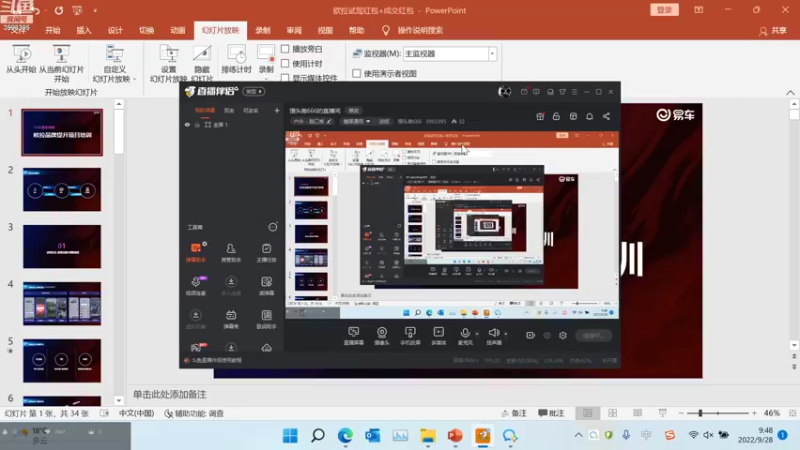
Task: Open custom slide show (自定义幻灯片放映) dropdown
Action: pyautogui.click(x=115, y=64)
